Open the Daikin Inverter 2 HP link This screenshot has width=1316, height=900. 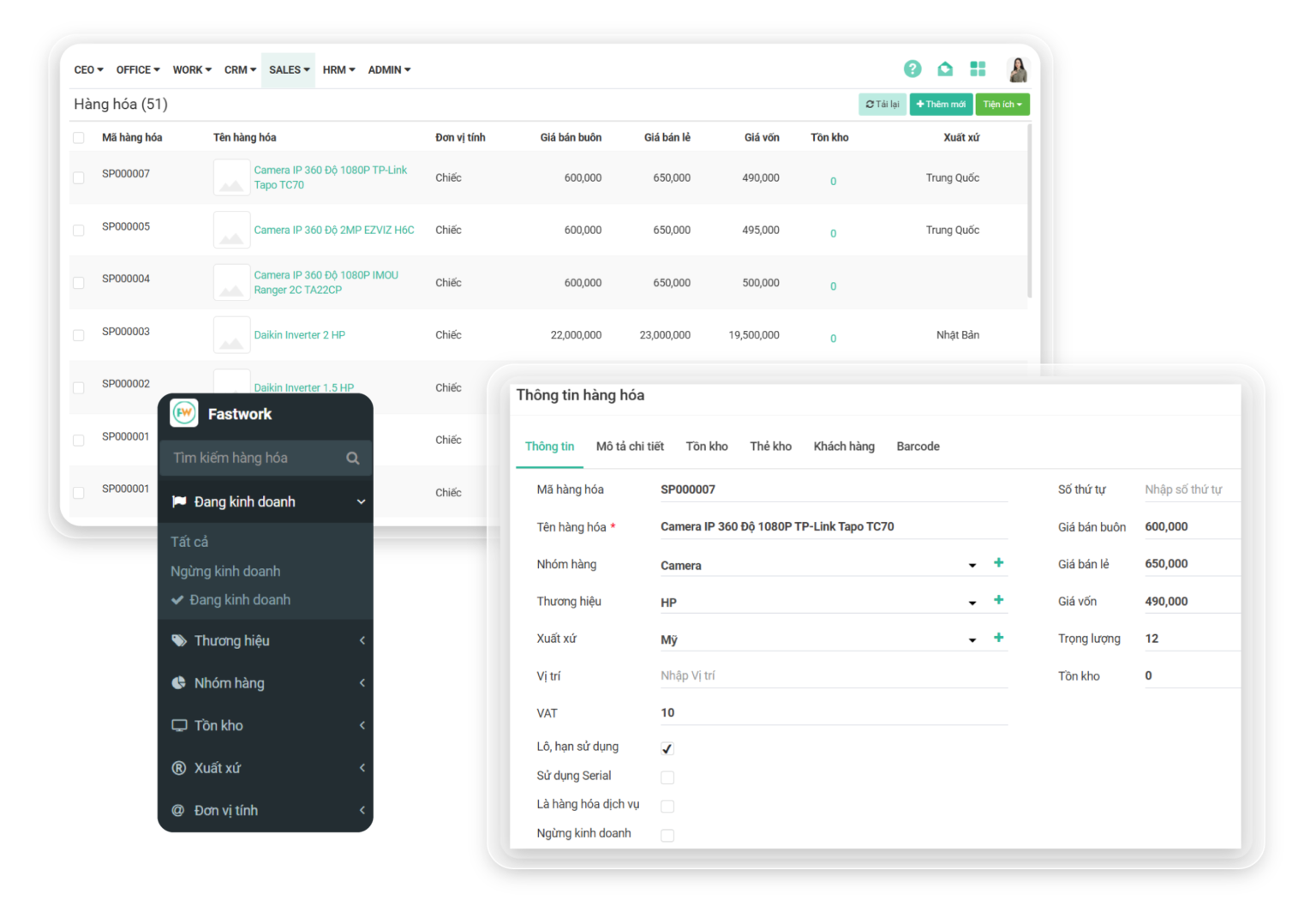tap(299, 335)
